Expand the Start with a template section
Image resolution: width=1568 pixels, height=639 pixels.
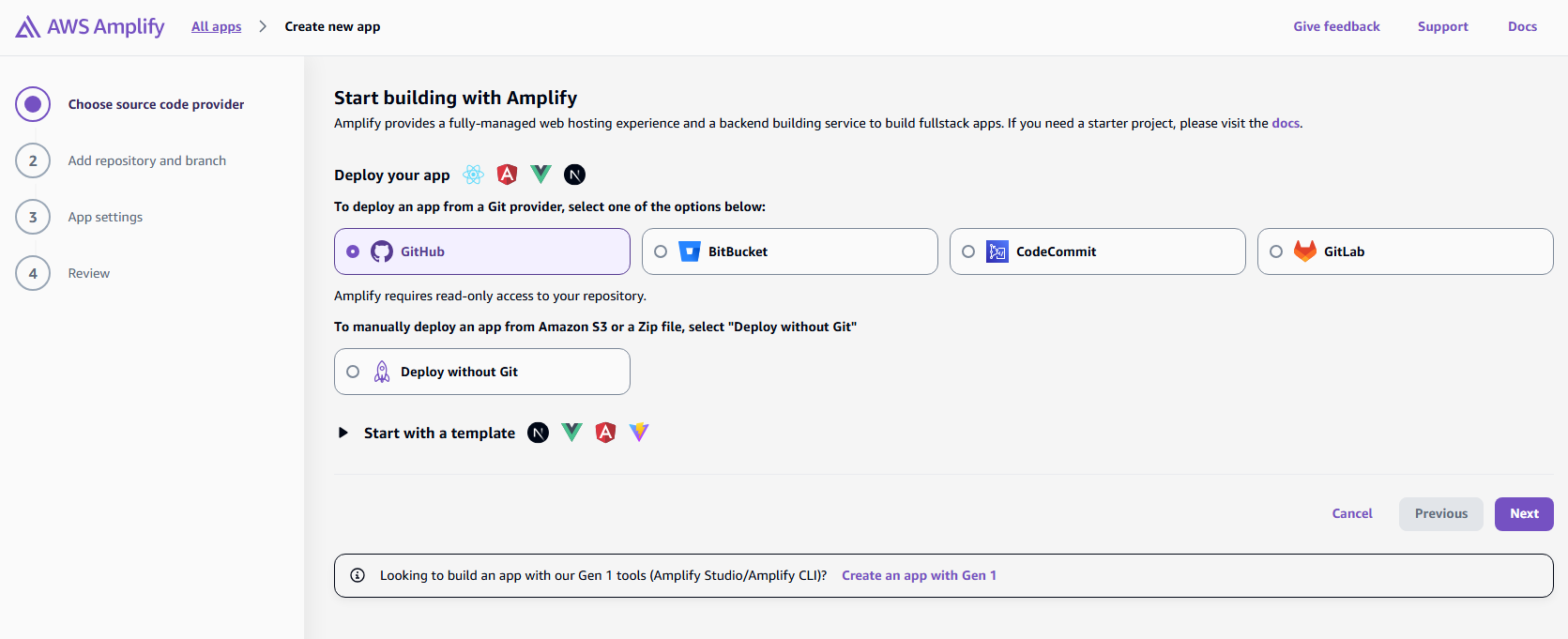tap(343, 433)
